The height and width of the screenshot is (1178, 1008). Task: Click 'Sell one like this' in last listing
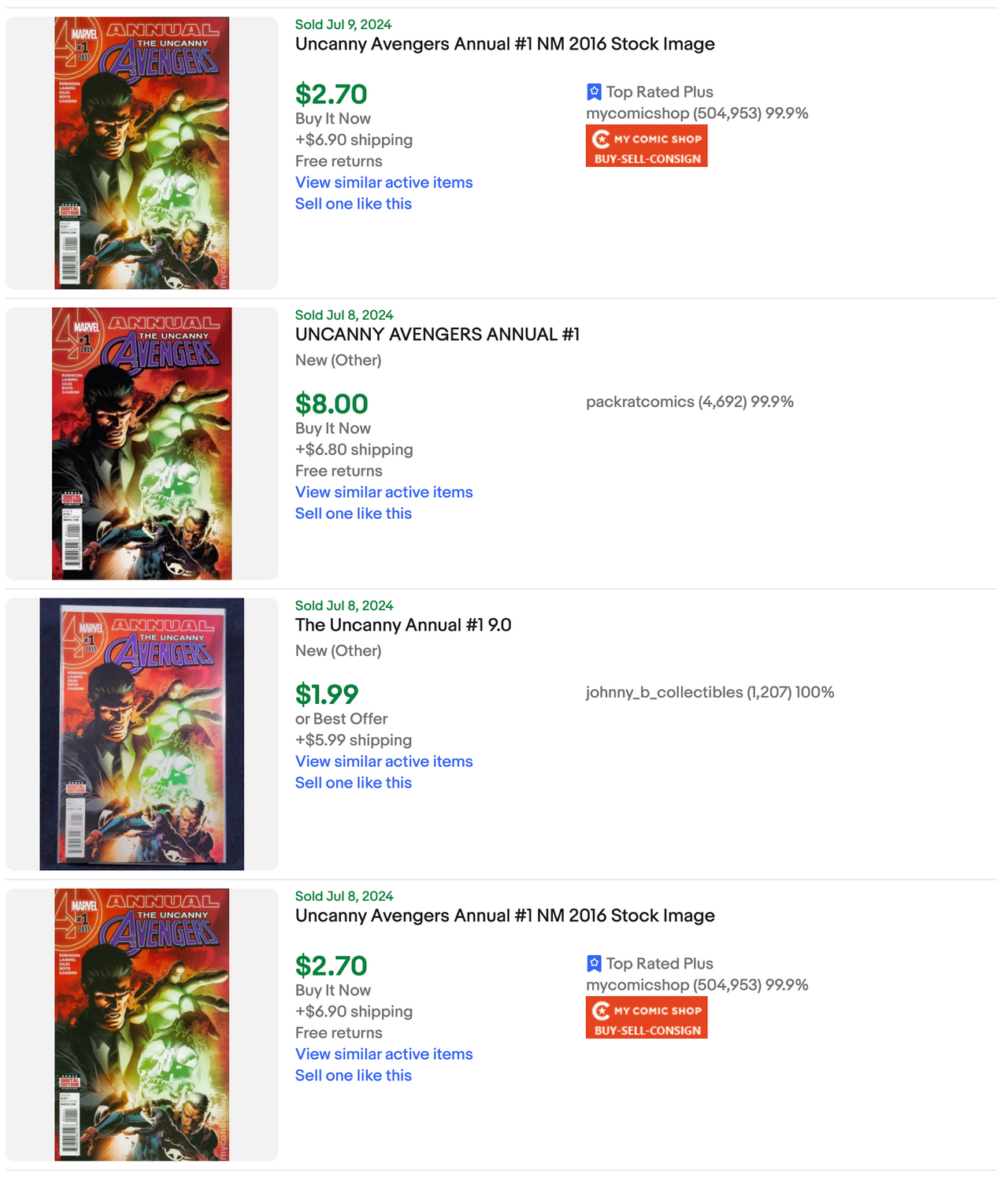point(354,1076)
